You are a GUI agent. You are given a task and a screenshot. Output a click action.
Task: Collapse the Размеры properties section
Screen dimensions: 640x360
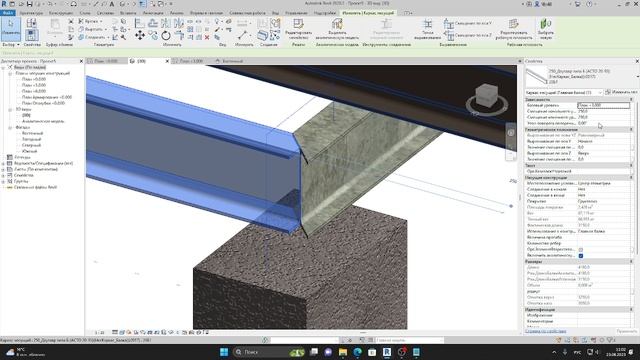click(x=631, y=261)
